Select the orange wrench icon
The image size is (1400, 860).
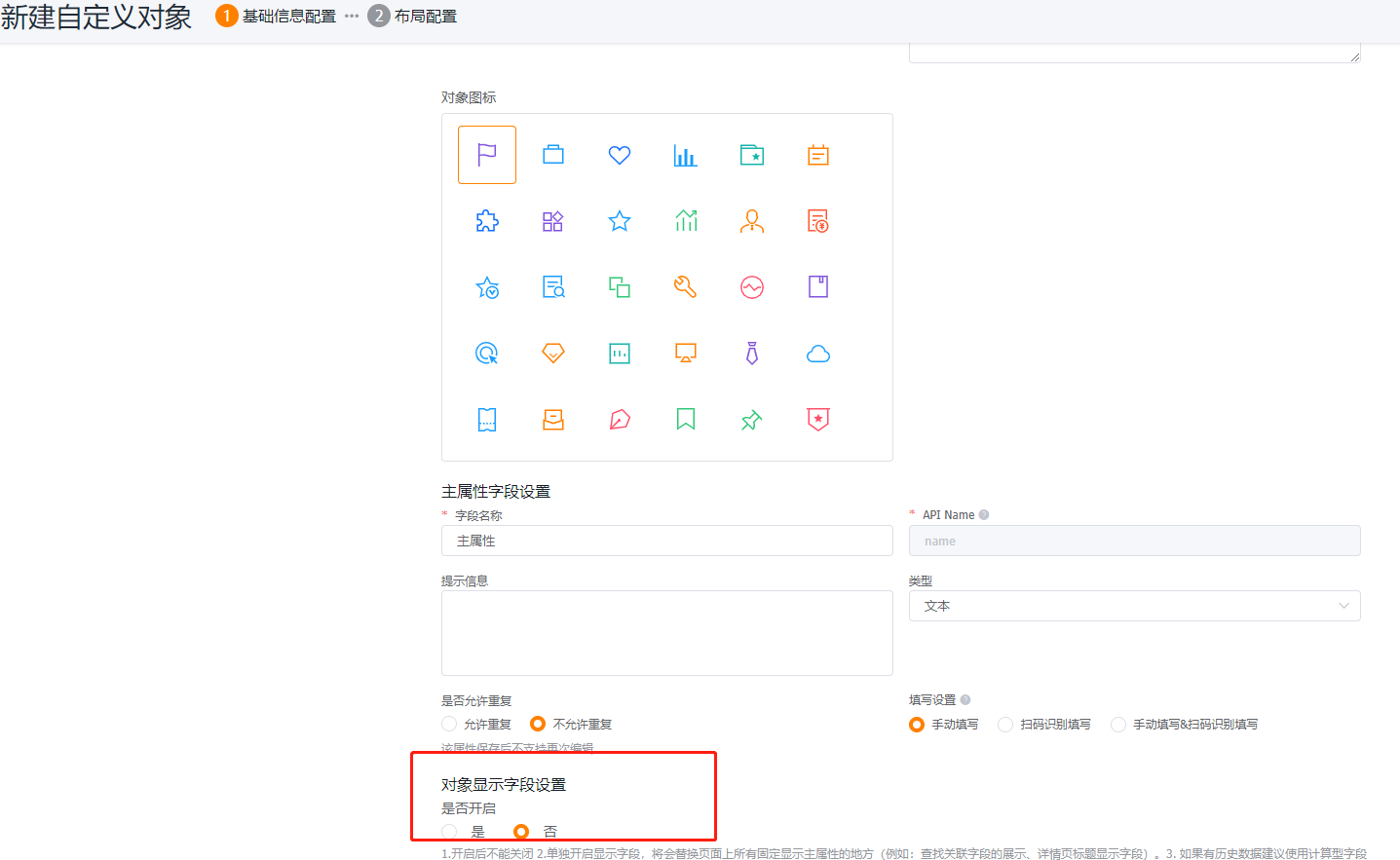tap(686, 287)
